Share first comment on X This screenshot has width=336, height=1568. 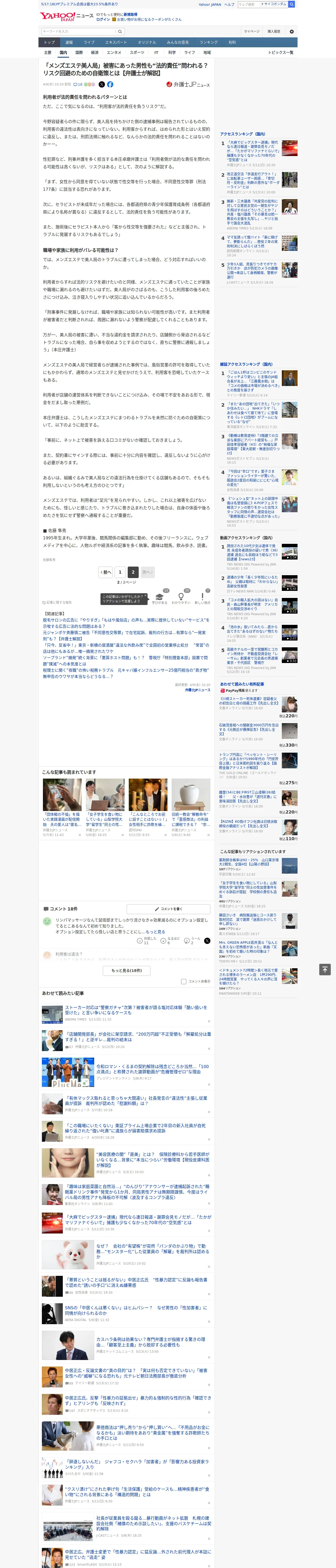click(x=207, y=941)
